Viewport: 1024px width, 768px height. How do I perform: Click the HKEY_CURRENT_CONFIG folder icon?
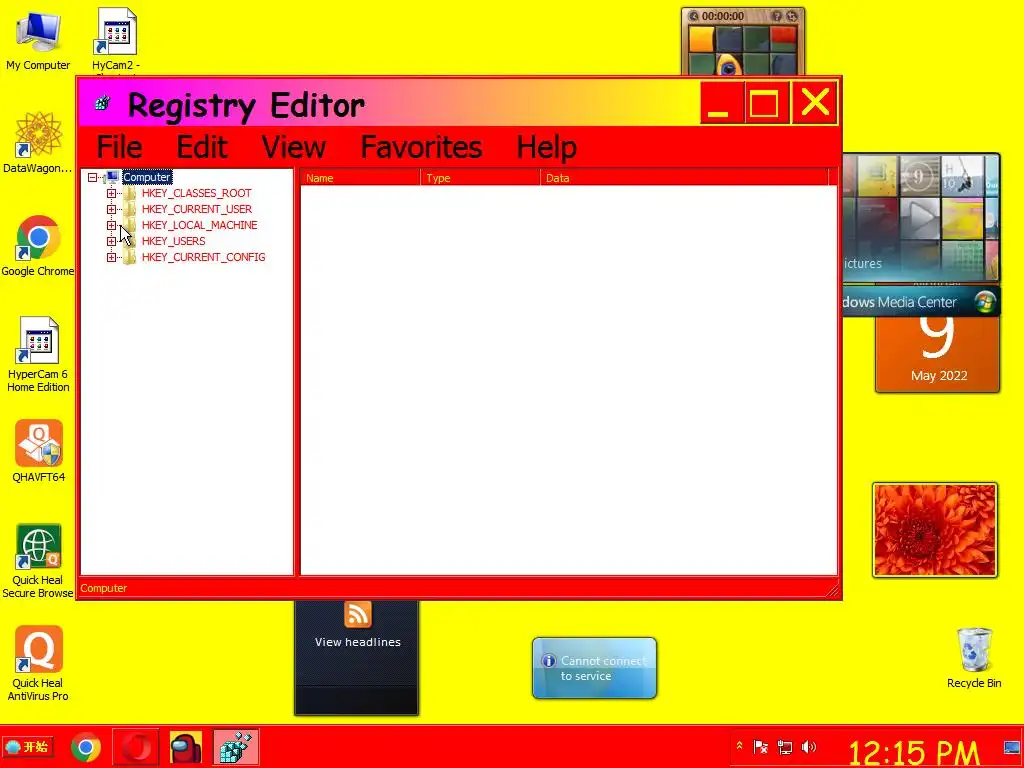coord(129,257)
